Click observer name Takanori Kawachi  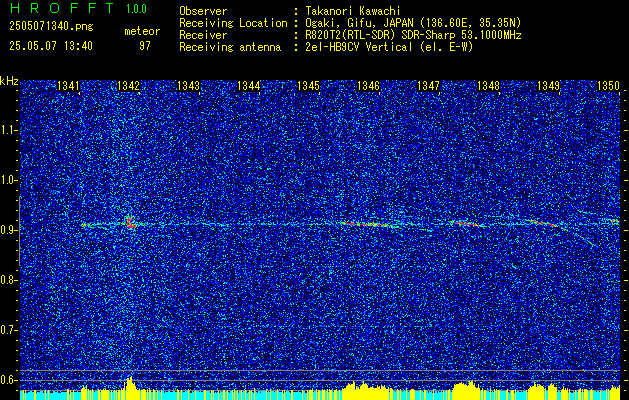coord(353,11)
